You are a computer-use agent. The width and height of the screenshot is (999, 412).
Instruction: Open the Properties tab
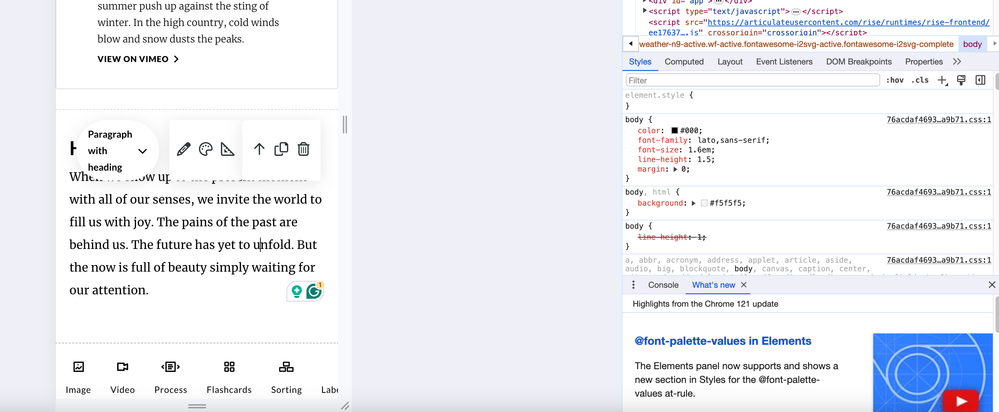pos(923,62)
